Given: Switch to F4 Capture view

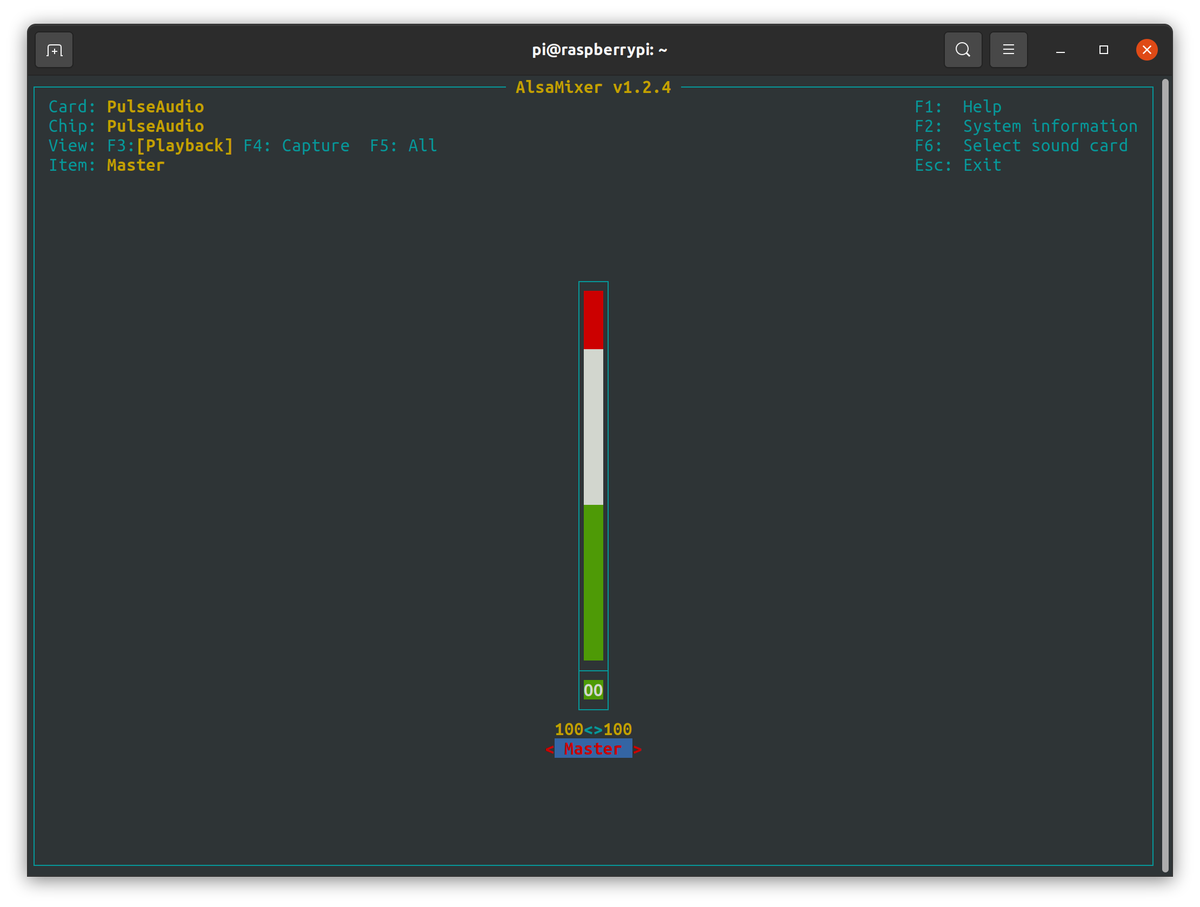Looking at the screenshot, I should 297,146.
